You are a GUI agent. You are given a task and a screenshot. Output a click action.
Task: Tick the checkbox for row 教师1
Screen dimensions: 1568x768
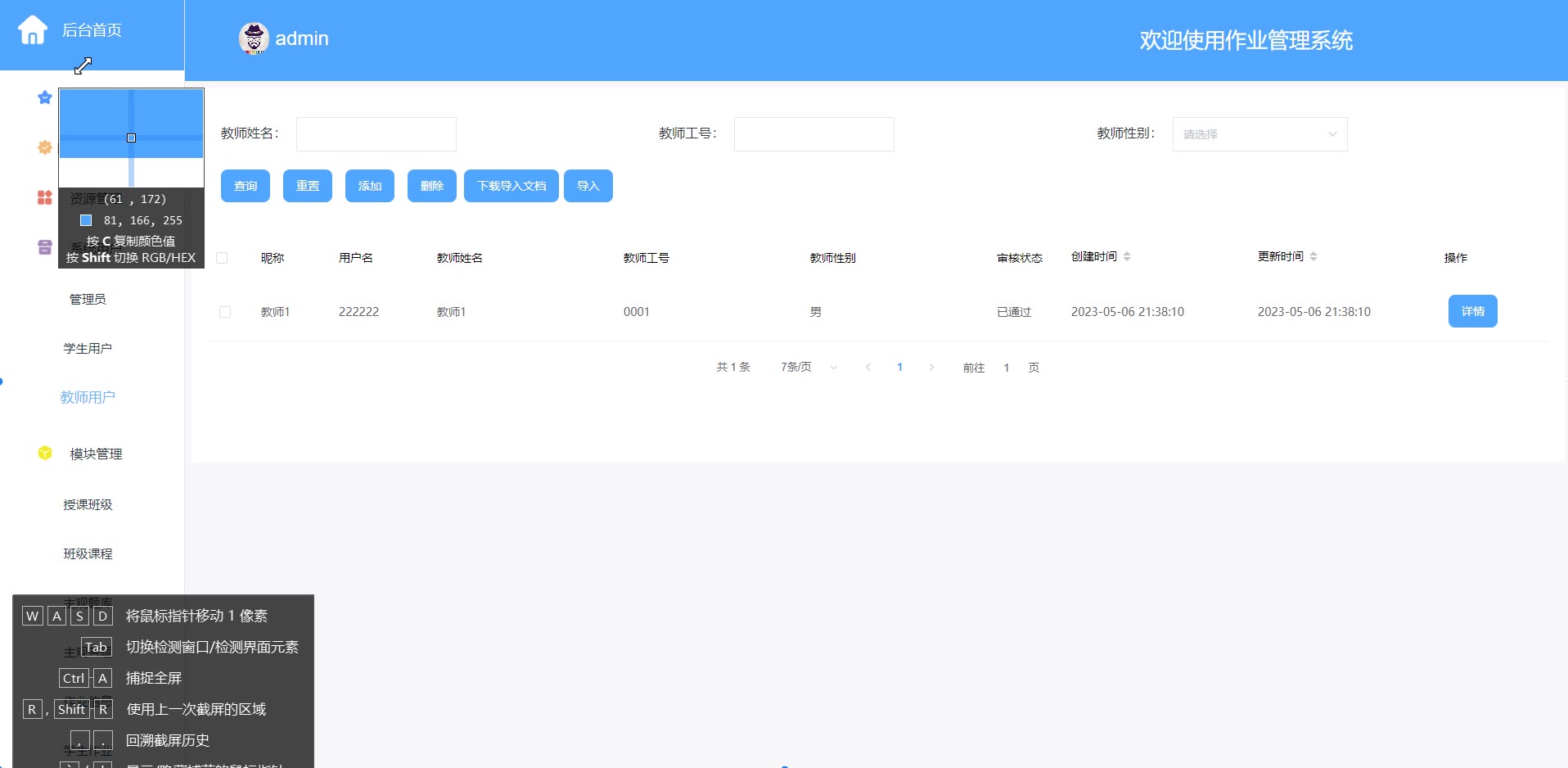(x=225, y=312)
